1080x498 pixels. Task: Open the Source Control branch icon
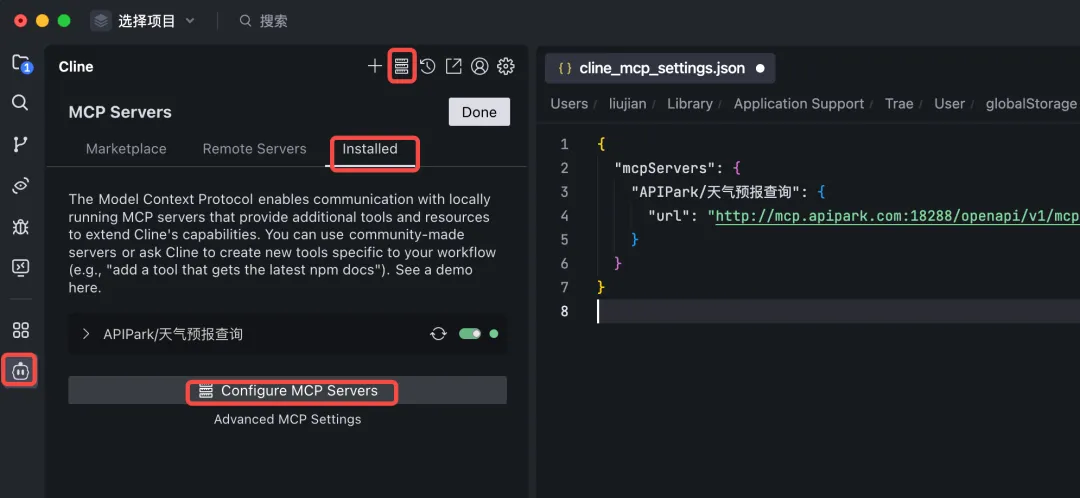point(21,144)
